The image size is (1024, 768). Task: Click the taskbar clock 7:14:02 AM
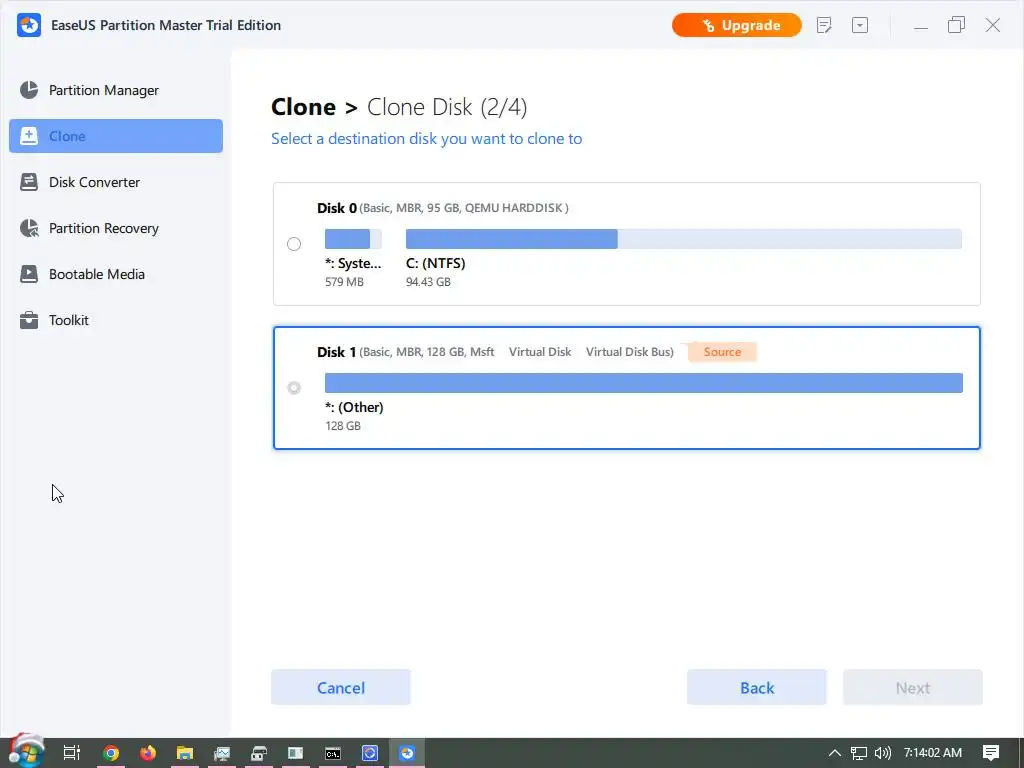click(933, 753)
